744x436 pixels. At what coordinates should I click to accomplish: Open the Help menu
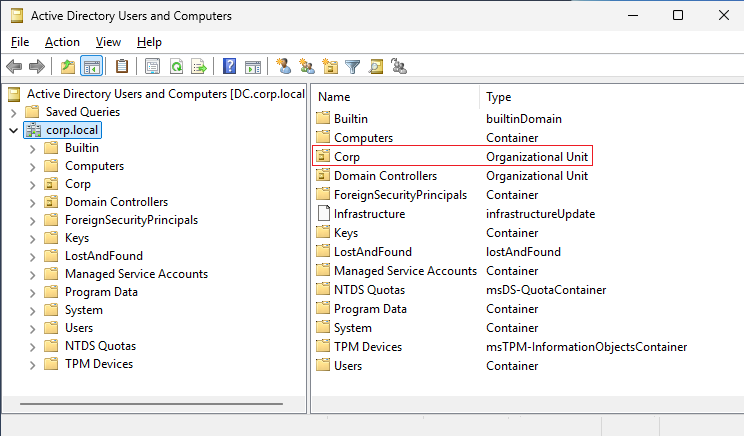pyautogui.click(x=149, y=42)
